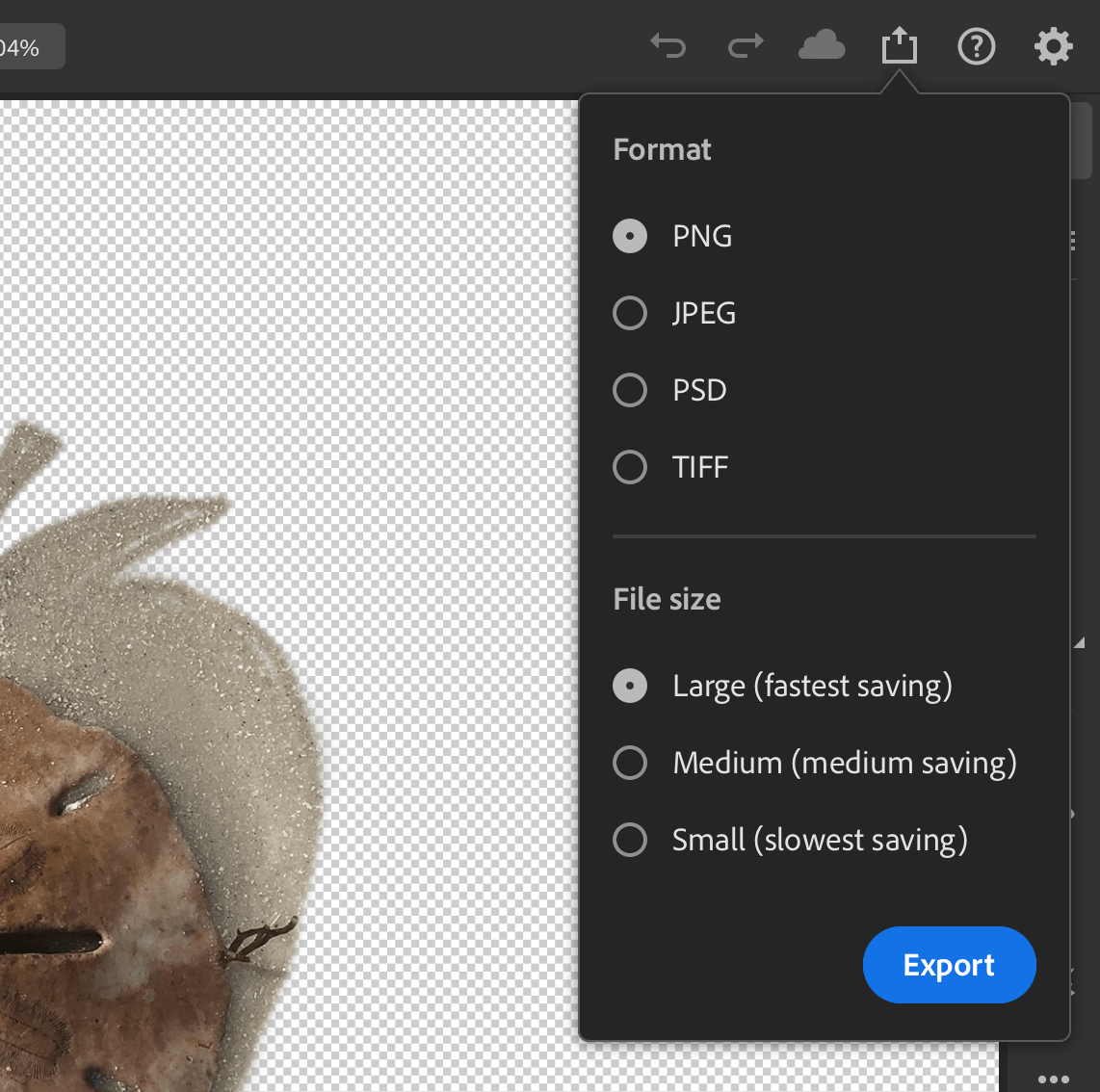Select JPEG as export format

630,313
